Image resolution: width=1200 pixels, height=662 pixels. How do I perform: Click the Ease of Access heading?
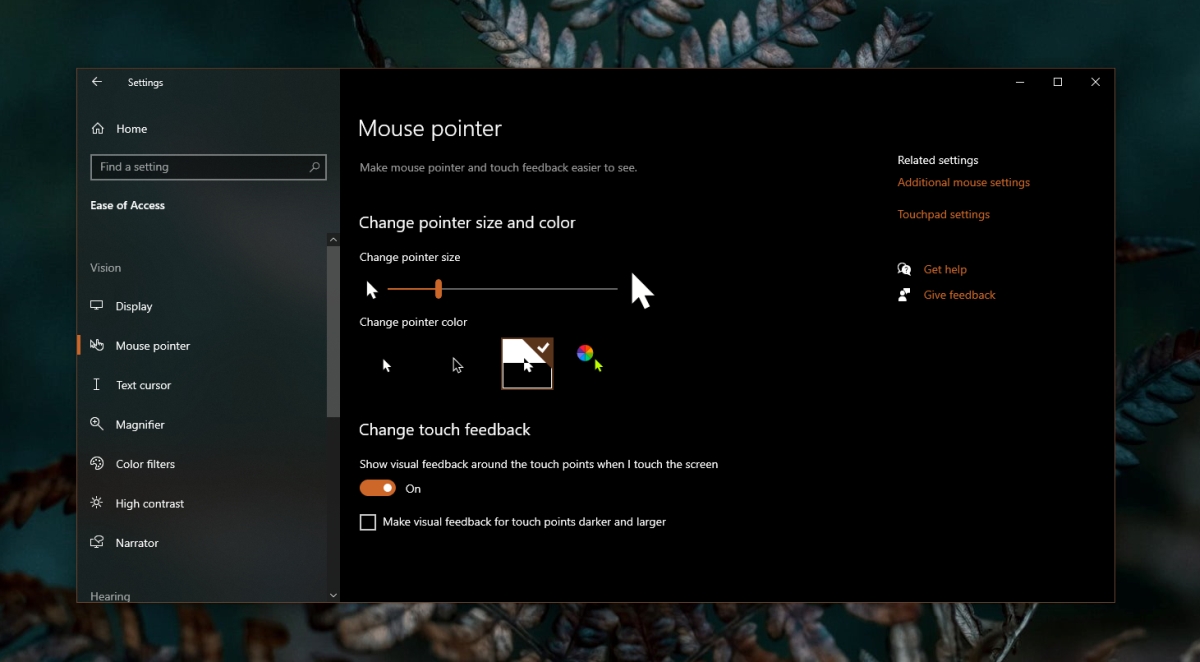(127, 205)
